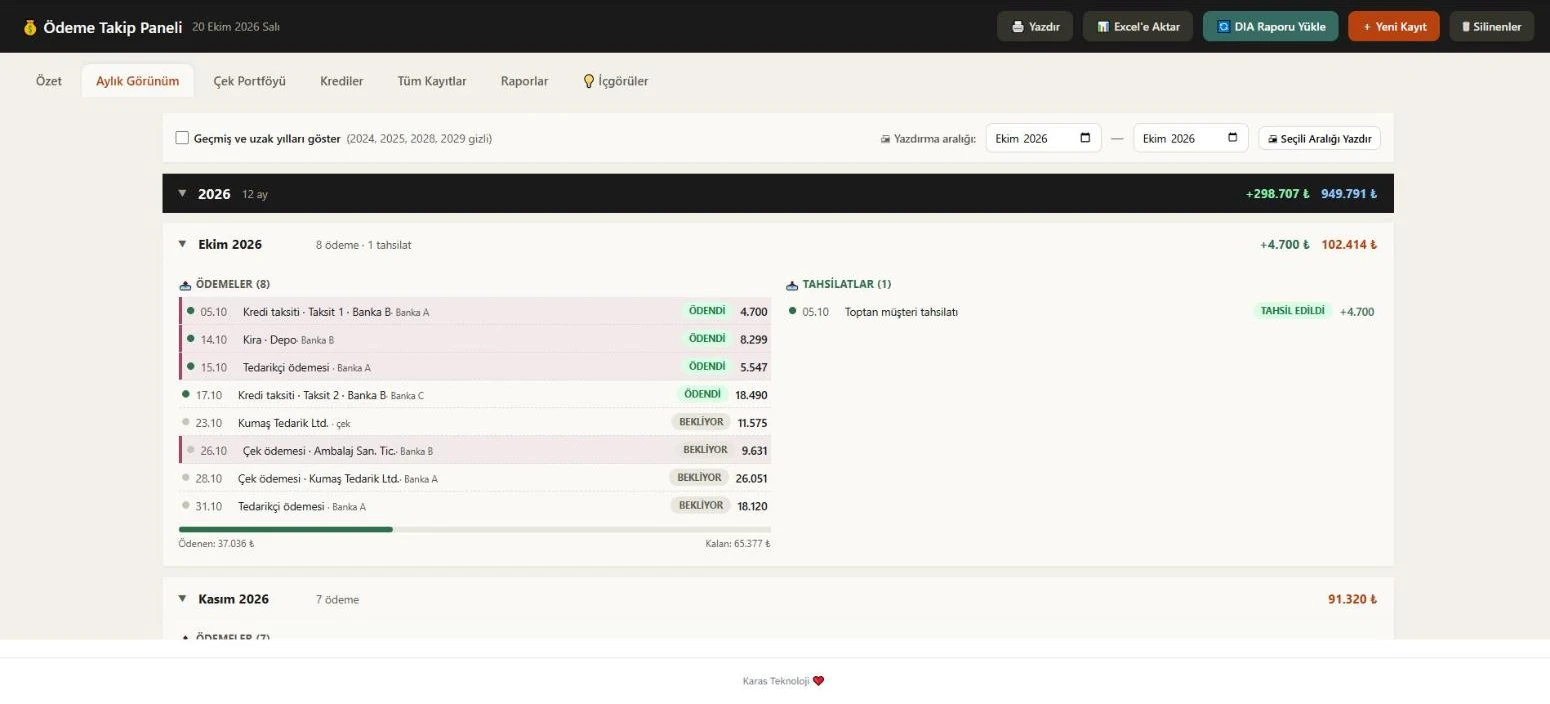Click the printer icon on Yazdır
The image size is (1550, 704).
coord(1018,27)
